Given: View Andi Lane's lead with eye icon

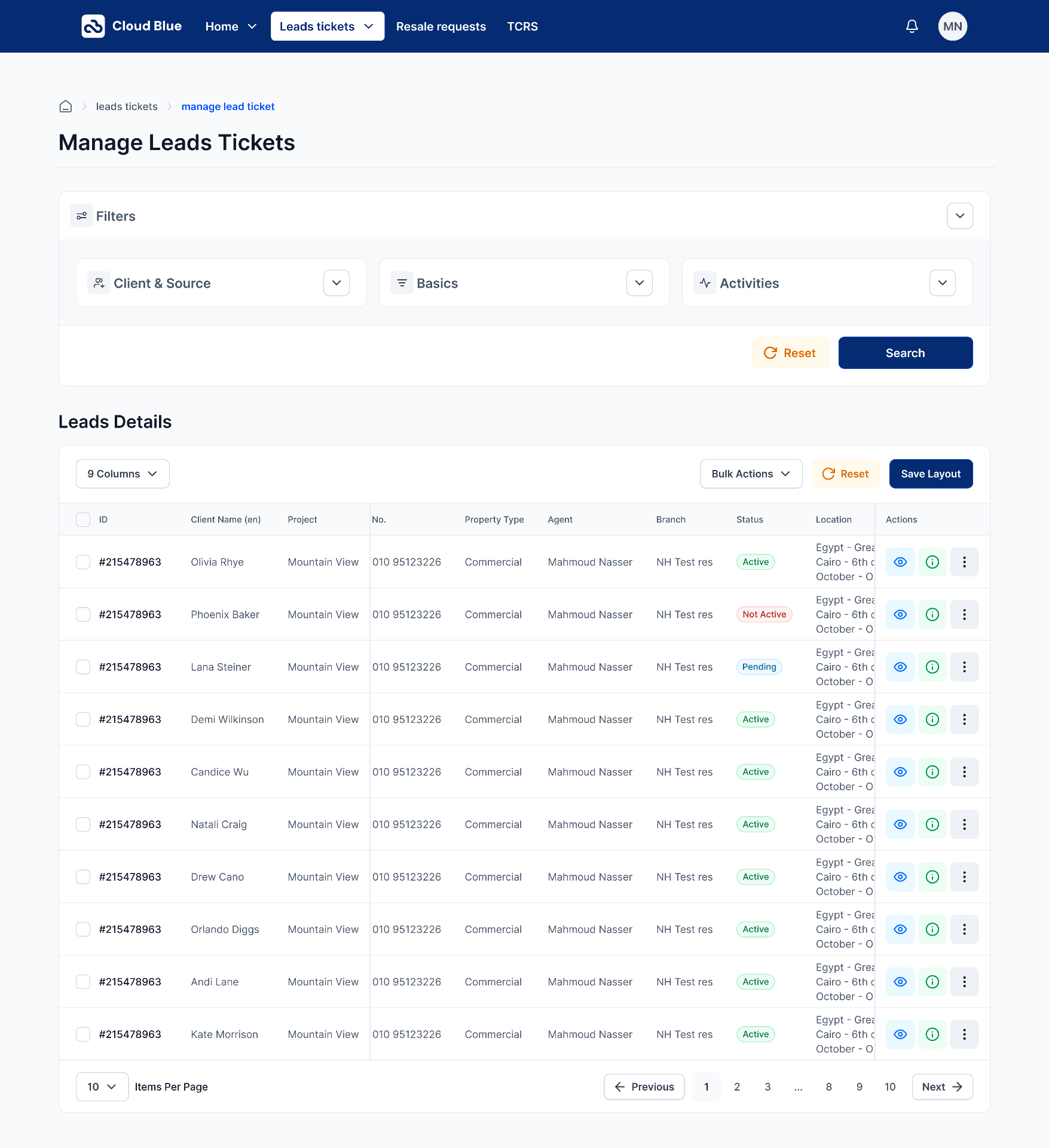Looking at the screenshot, I should [x=900, y=982].
